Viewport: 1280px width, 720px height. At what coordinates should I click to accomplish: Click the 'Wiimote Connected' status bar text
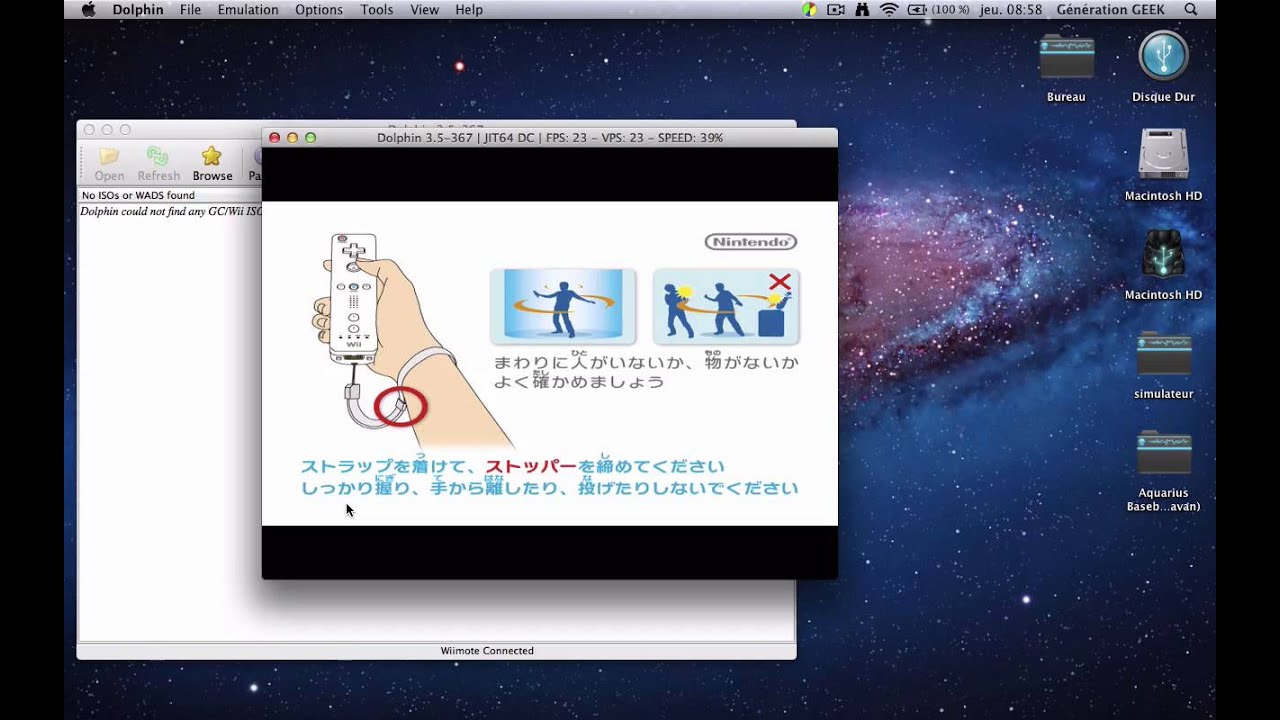coord(487,651)
